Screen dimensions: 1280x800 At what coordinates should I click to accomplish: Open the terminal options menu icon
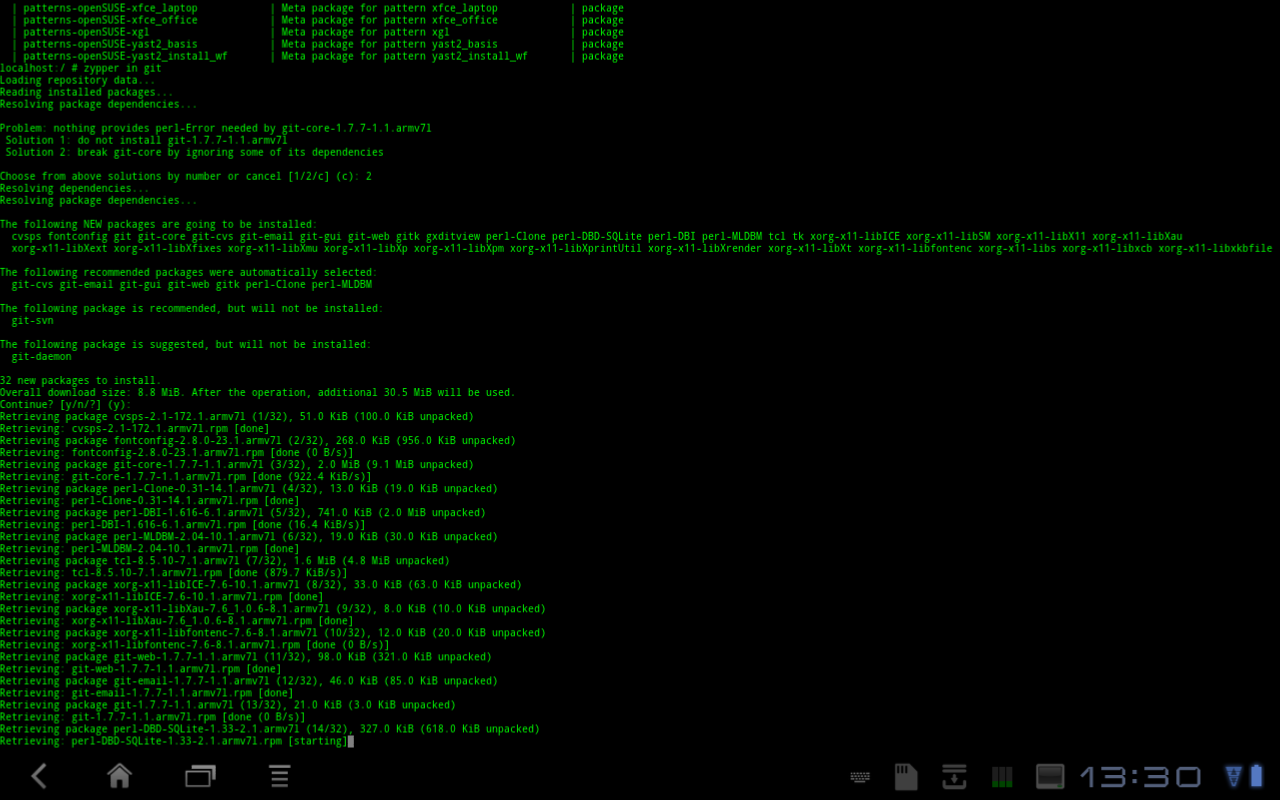(280, 776)
